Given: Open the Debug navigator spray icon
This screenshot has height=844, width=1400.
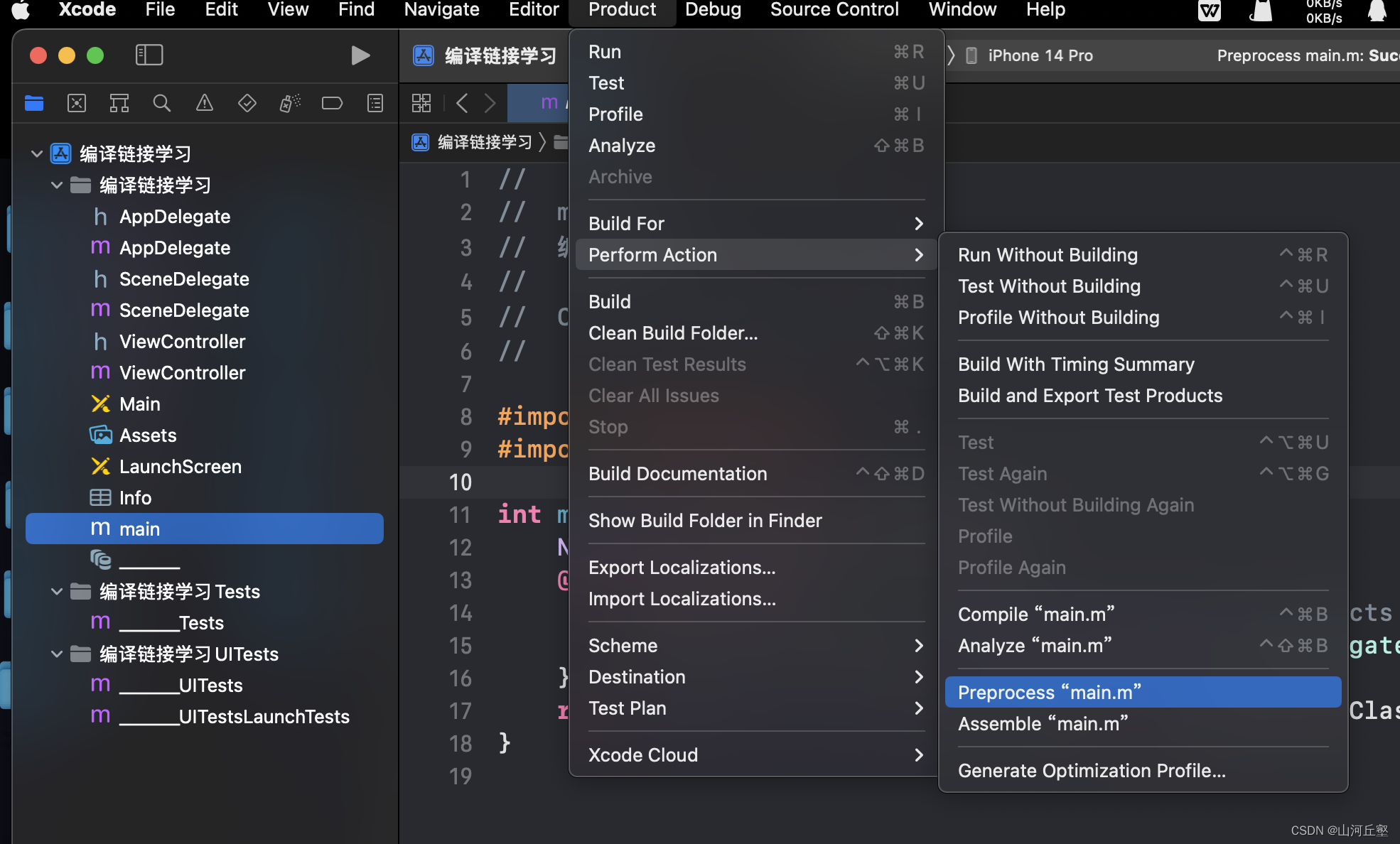Looking at the screenshot, I should tap(290, 104).
